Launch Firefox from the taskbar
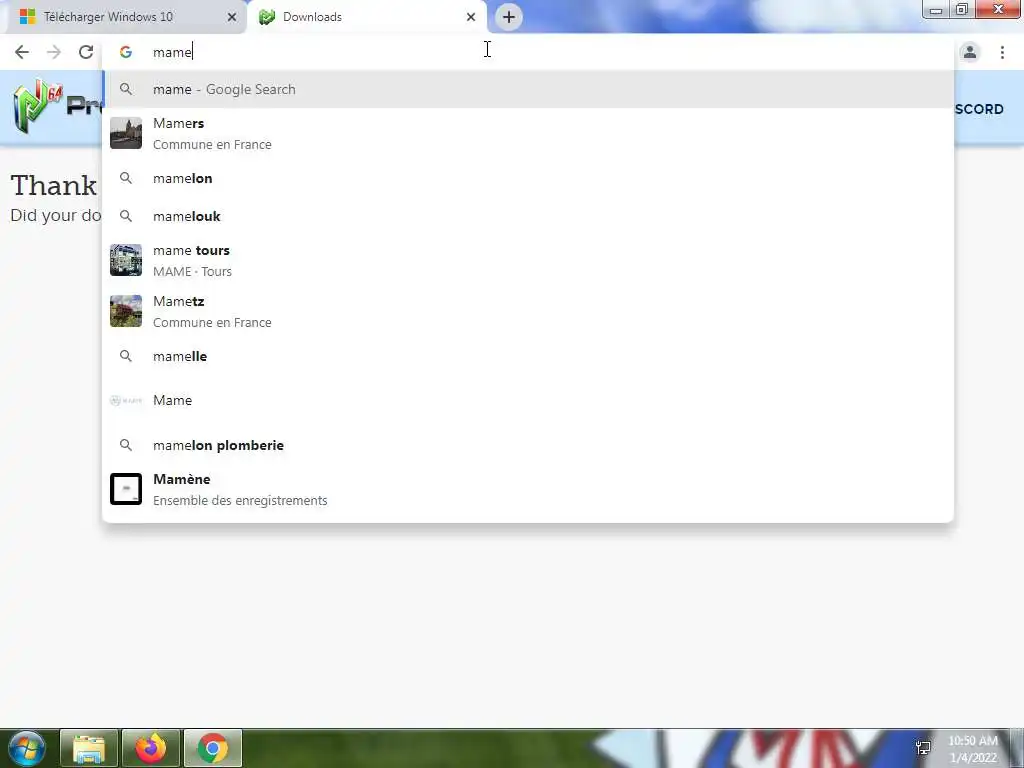The height and width of the screenshot is (768, 1024). [151, 748]
